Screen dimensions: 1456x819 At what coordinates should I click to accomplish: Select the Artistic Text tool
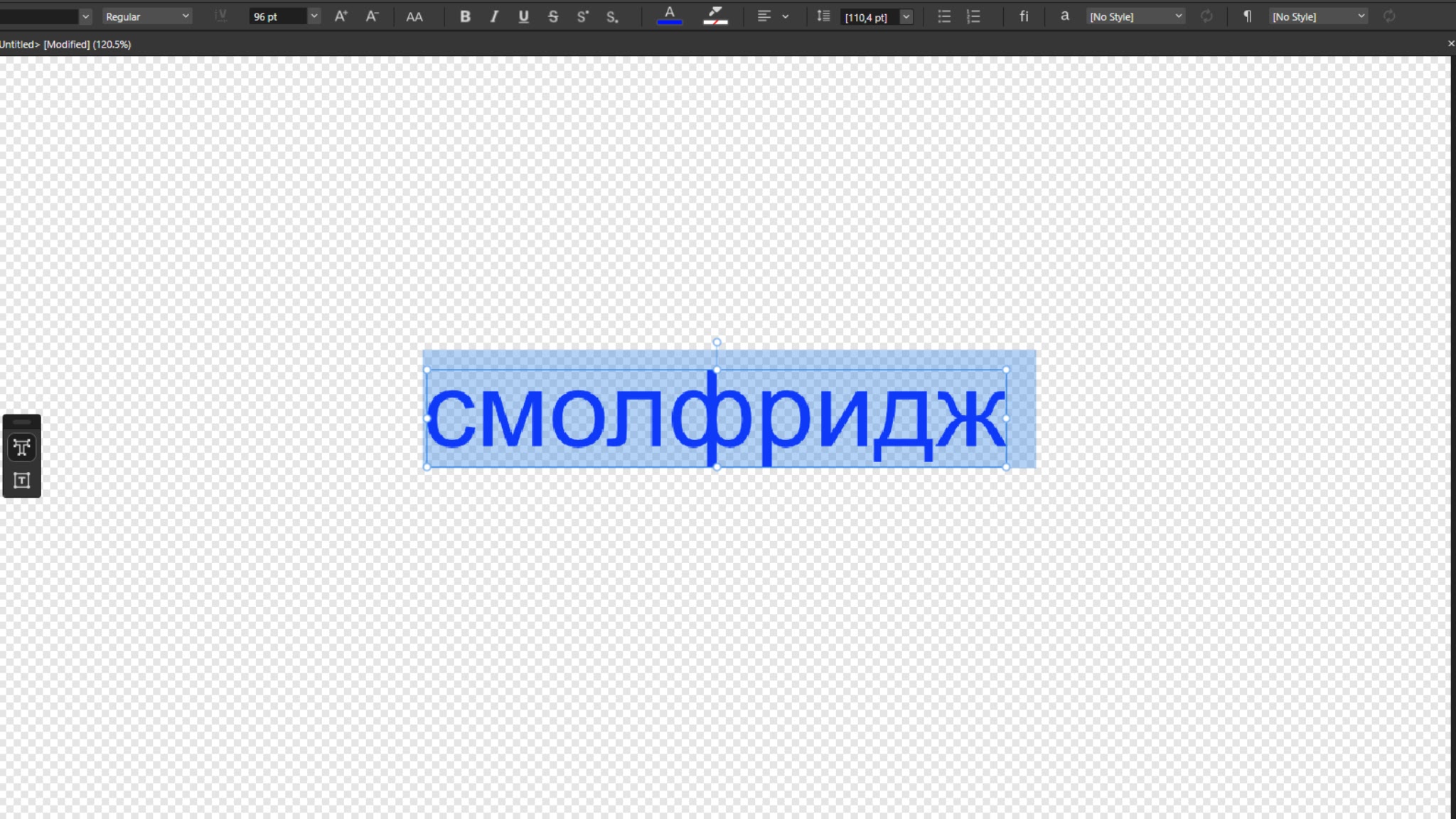point(22,447)
